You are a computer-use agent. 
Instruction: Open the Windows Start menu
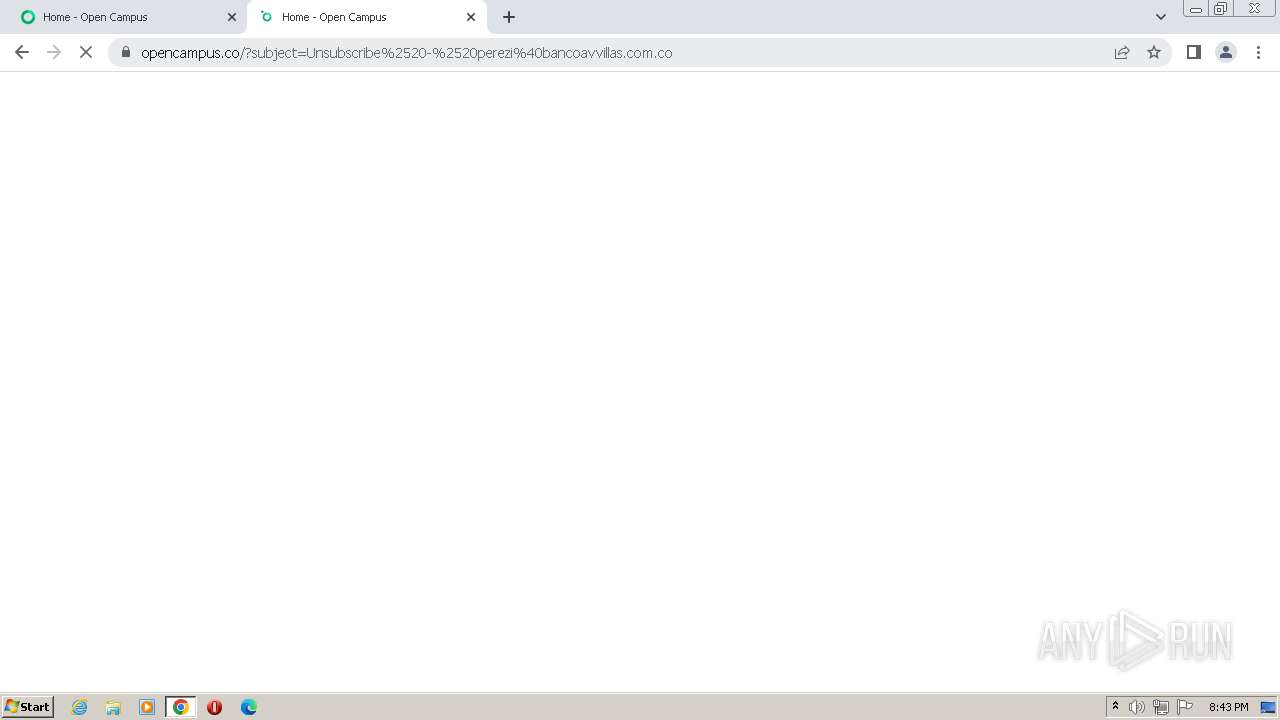28,707
